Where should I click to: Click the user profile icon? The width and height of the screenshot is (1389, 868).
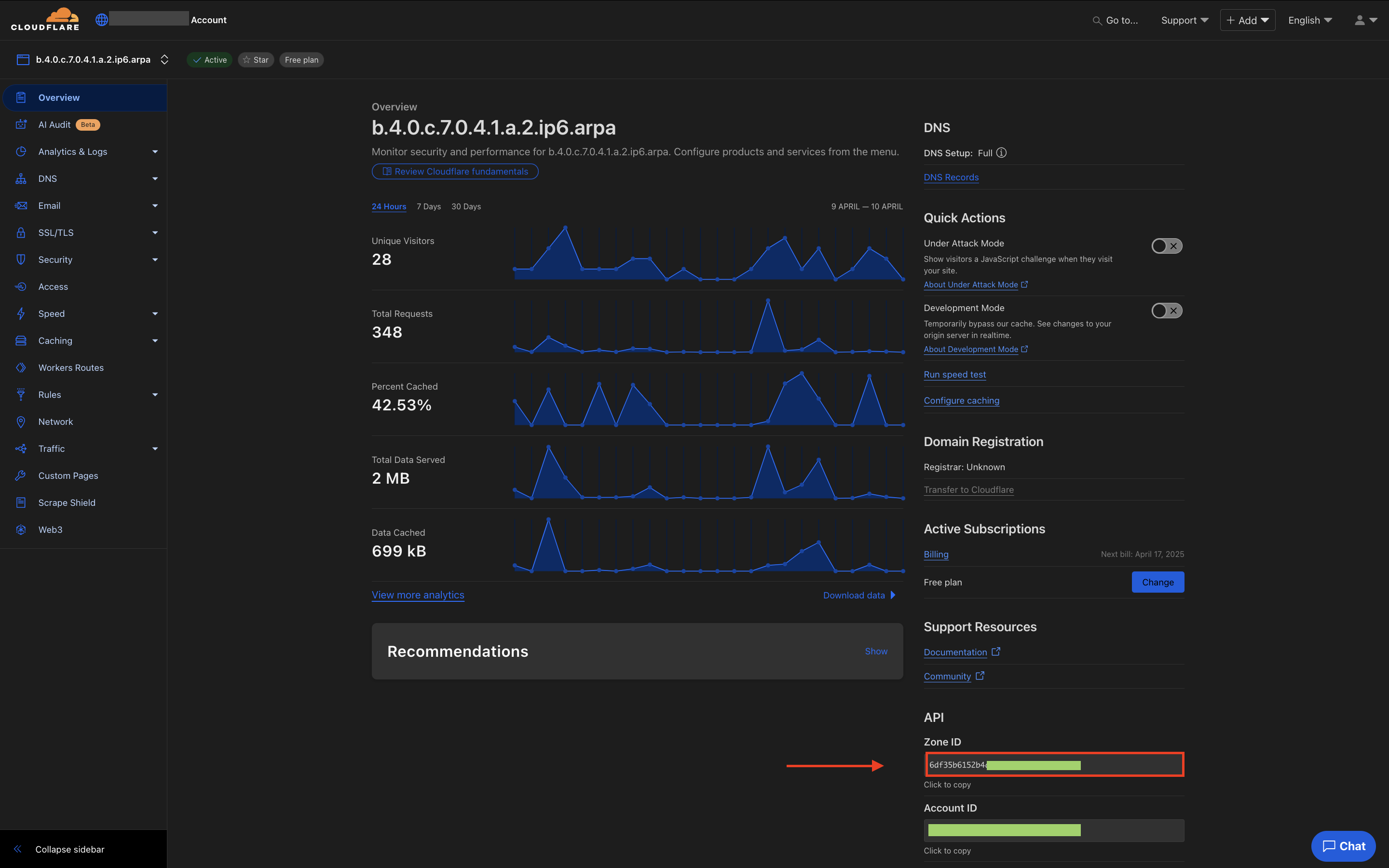coord(1360,20)
